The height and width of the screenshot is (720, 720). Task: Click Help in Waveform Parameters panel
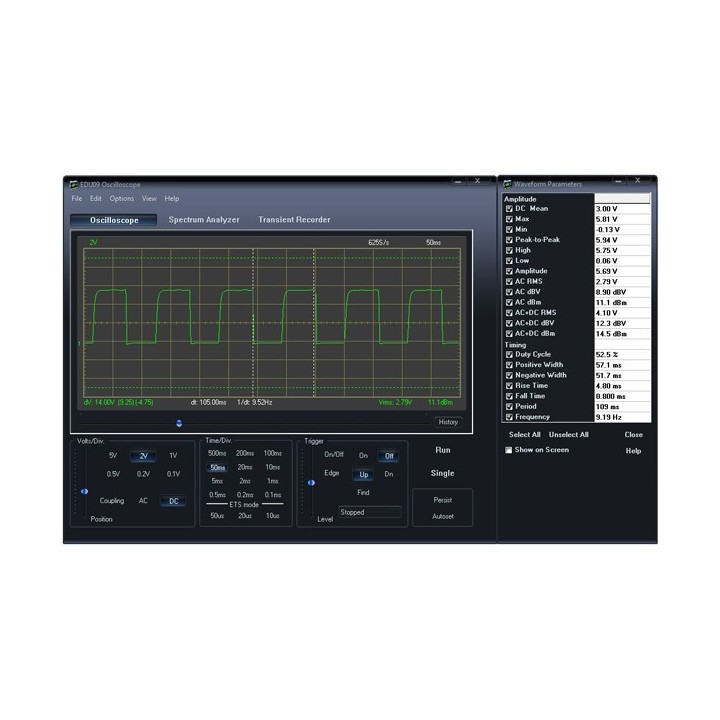coord(633,450)
